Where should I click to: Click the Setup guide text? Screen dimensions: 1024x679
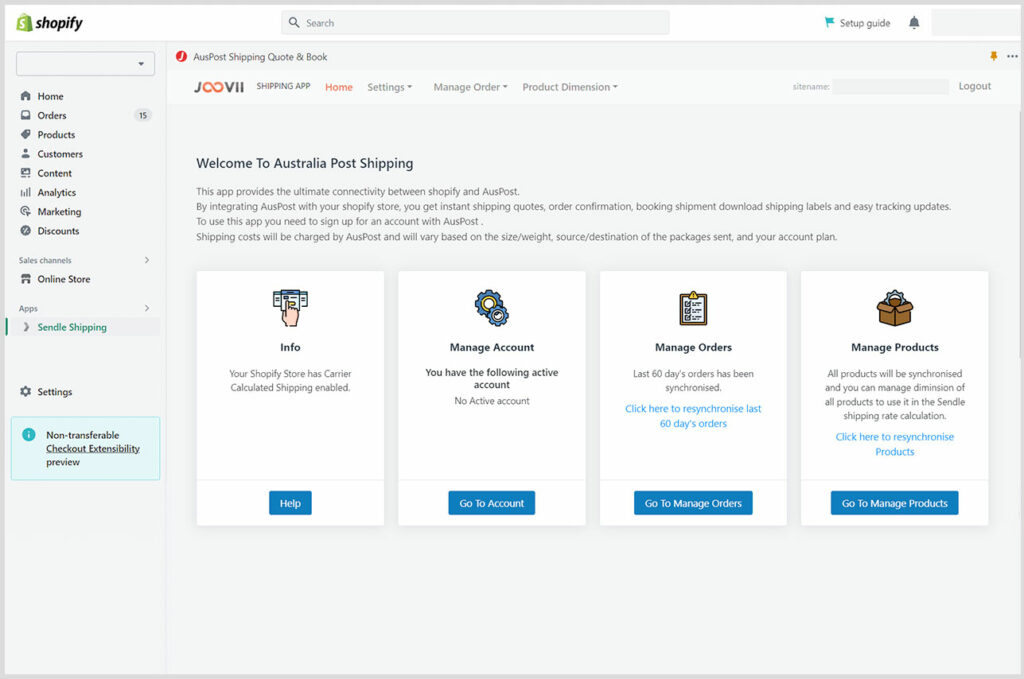point(865,23)
